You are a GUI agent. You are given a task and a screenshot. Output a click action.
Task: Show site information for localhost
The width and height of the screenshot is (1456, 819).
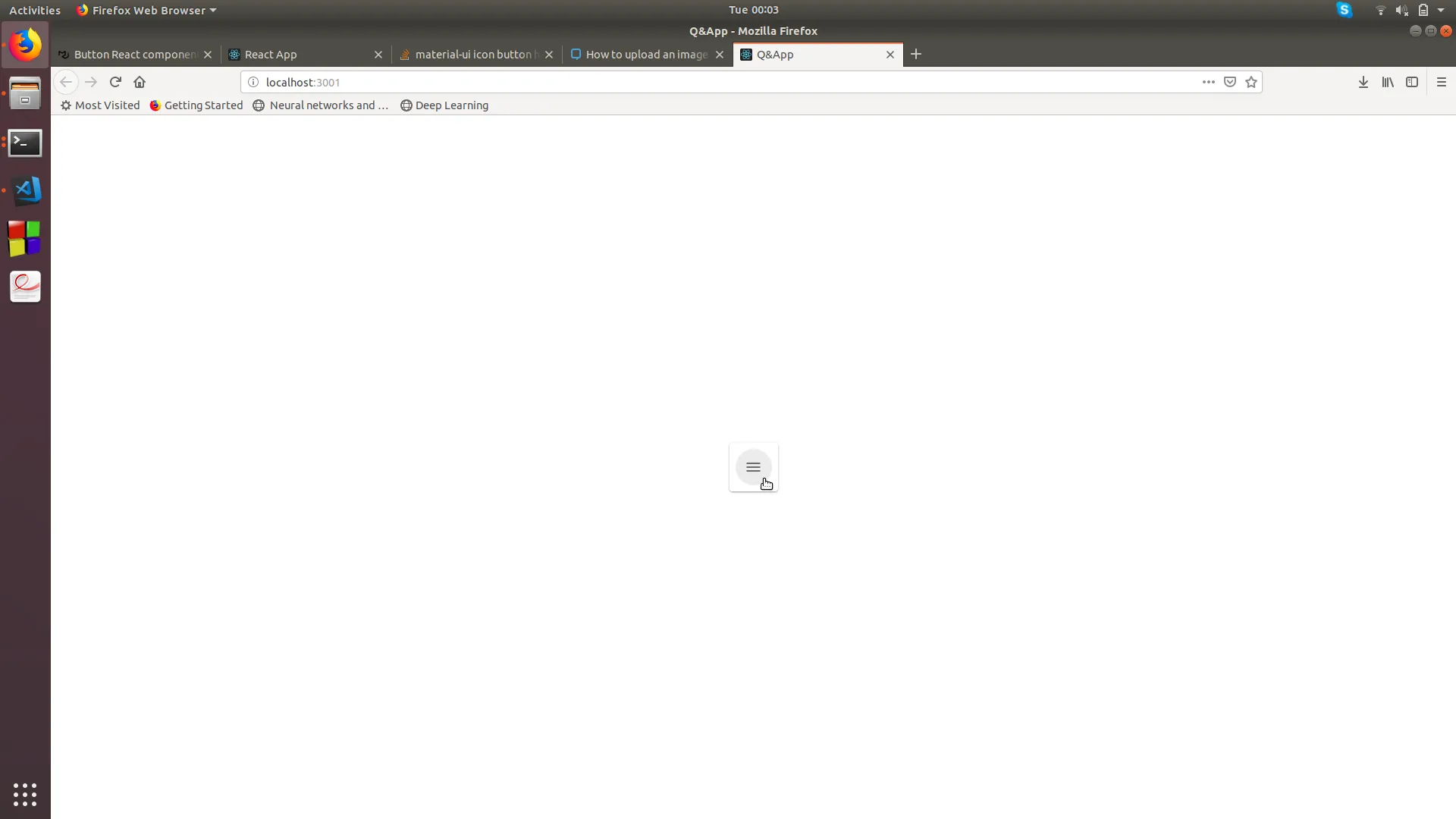[x=253, y=82]
